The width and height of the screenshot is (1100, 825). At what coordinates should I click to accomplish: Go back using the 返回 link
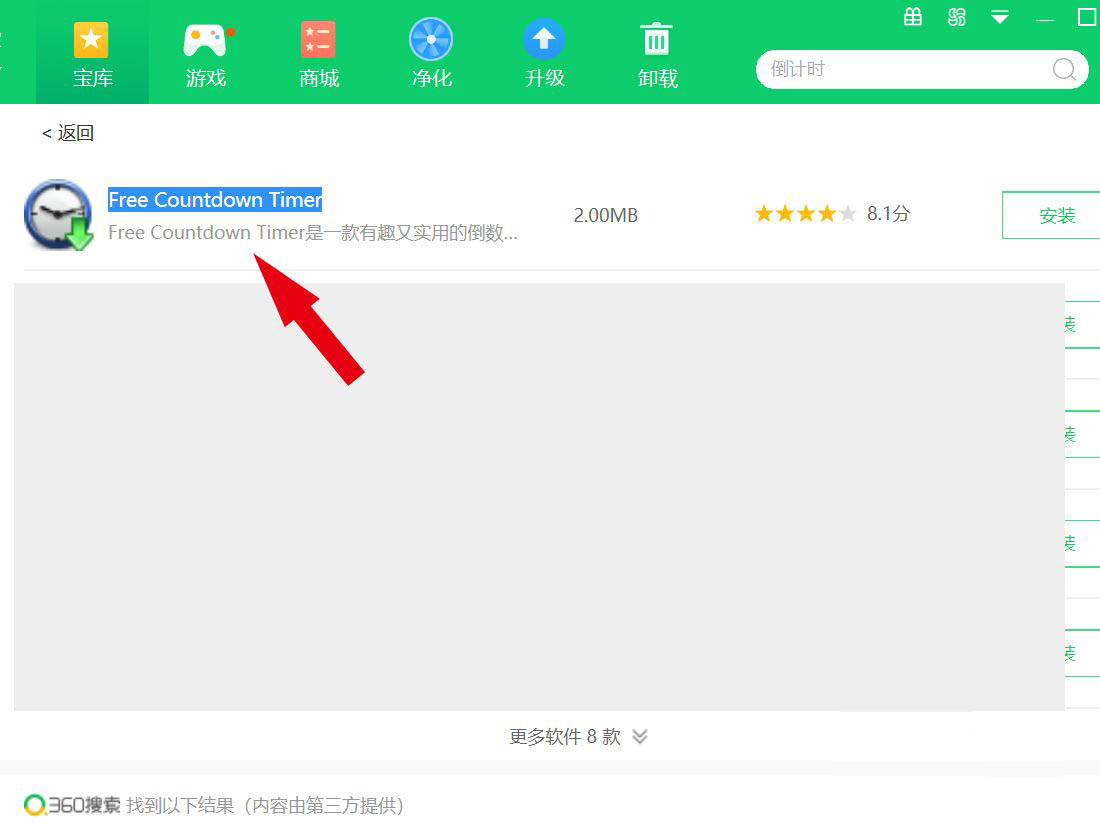pyautogui.click(x=68, y=133)
